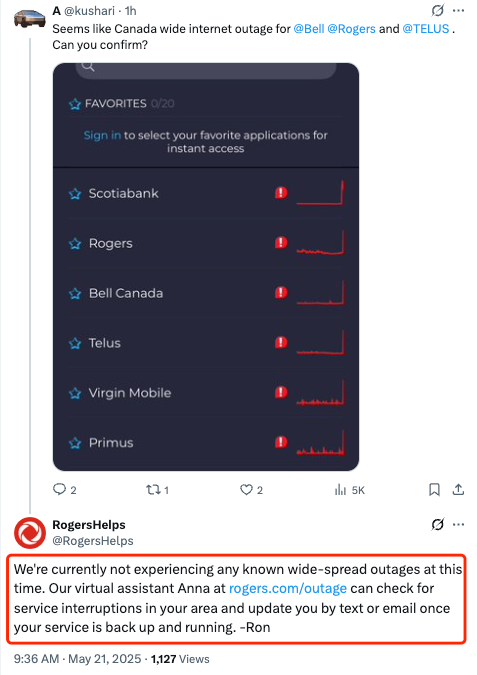Click the Grok icon on RogersHelps reply
The image size is (477, 675).
tap(437, 524)
